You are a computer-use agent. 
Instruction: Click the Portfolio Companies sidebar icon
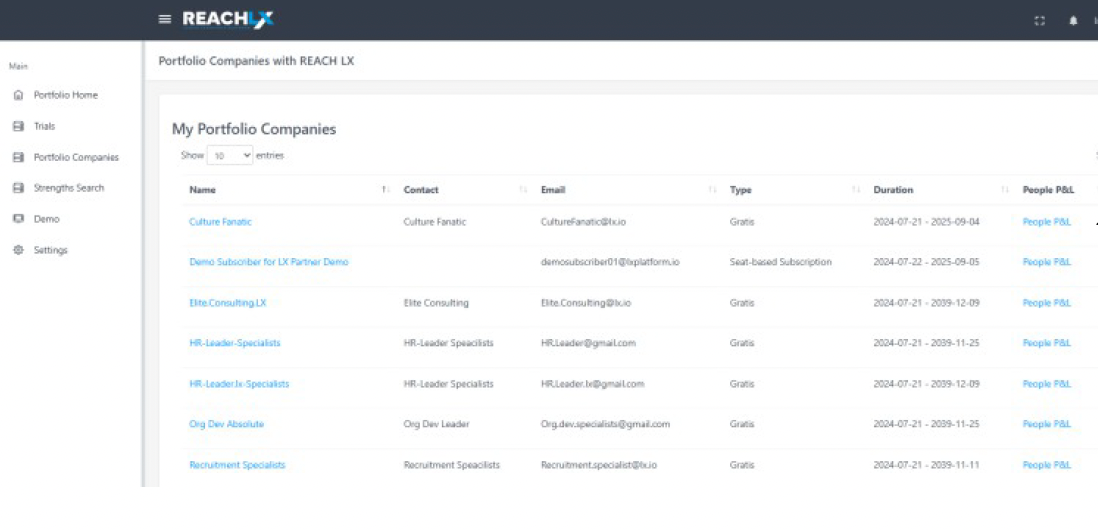(19, 158)
